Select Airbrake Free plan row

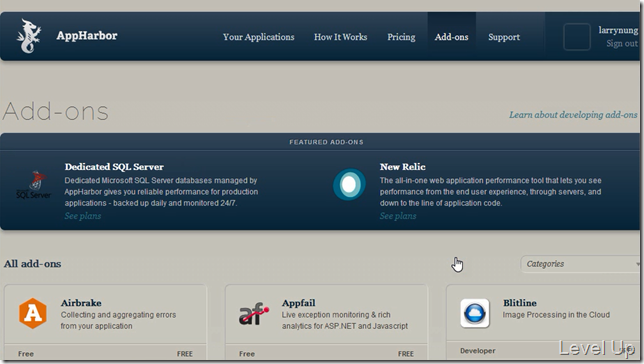tap(105, 353)
